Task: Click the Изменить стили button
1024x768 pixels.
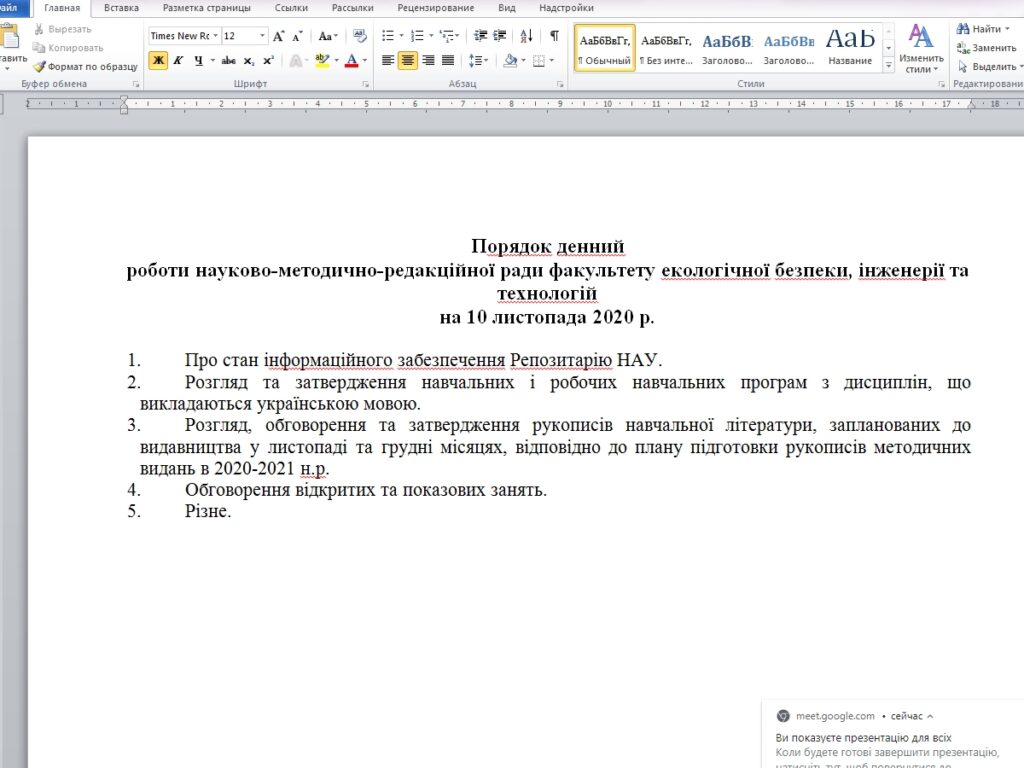Action: click(921, 49)
